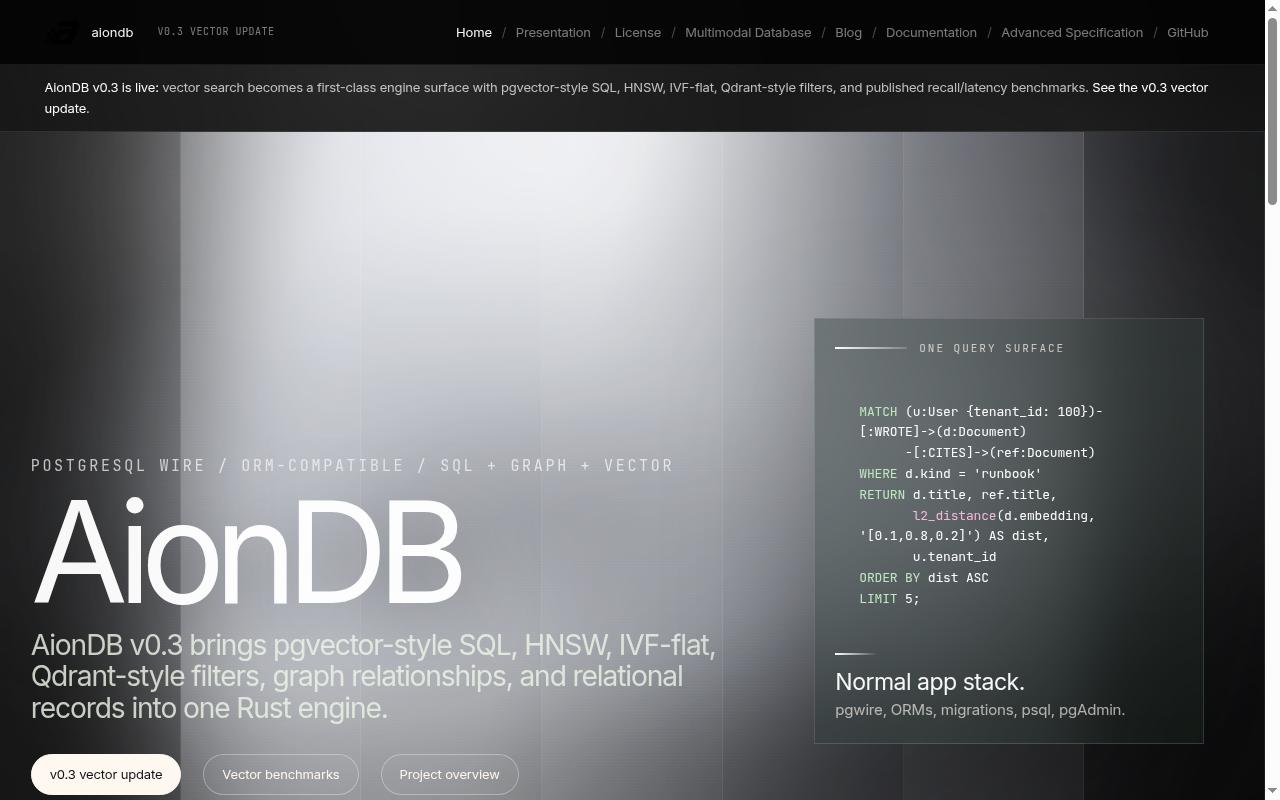The image size is (1280, 800).
Task: Open the Blog section
Action: pos(848,32)
